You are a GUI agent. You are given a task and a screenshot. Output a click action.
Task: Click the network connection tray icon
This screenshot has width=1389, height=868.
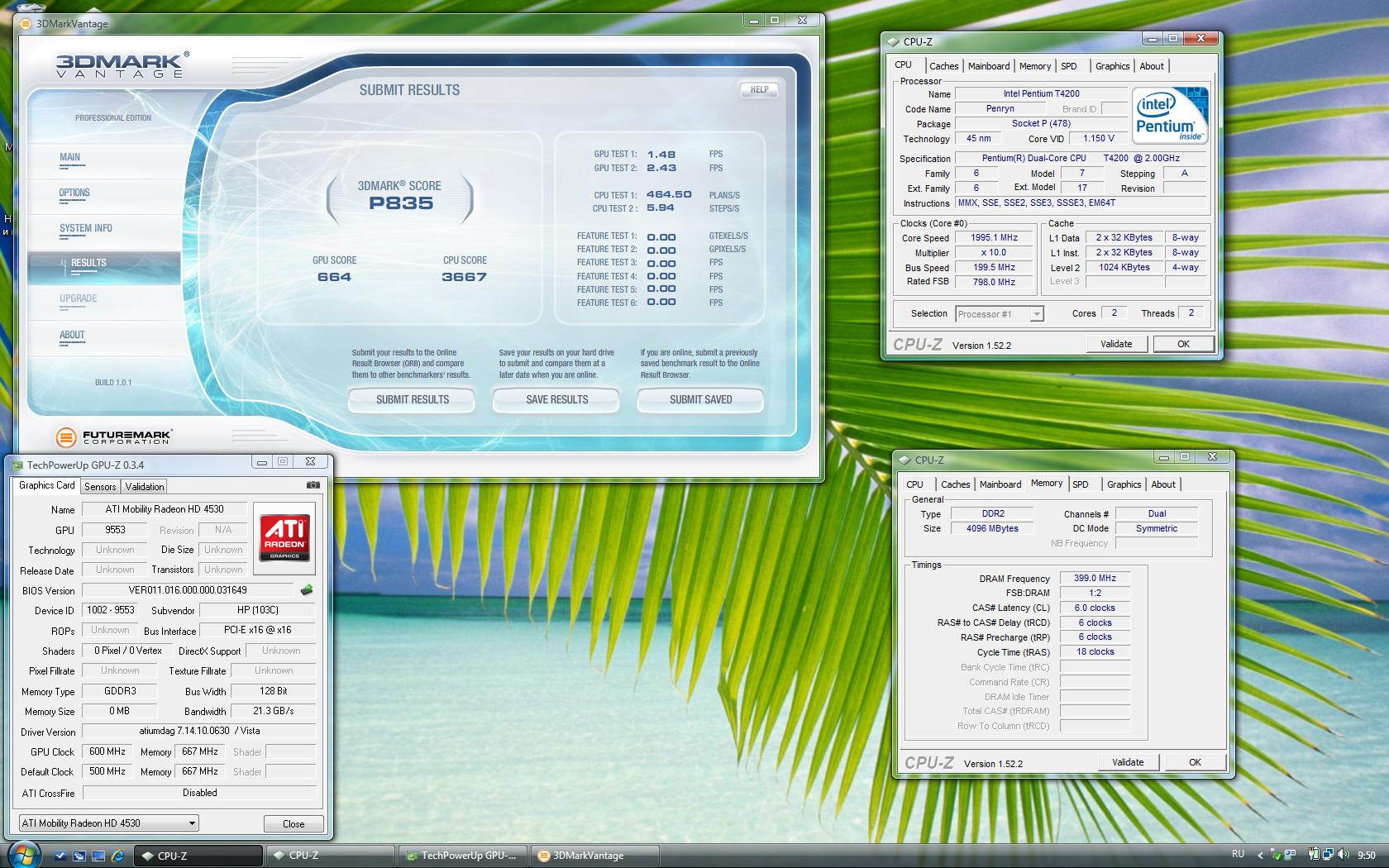pyautogui.click(x=1329, y=855)
